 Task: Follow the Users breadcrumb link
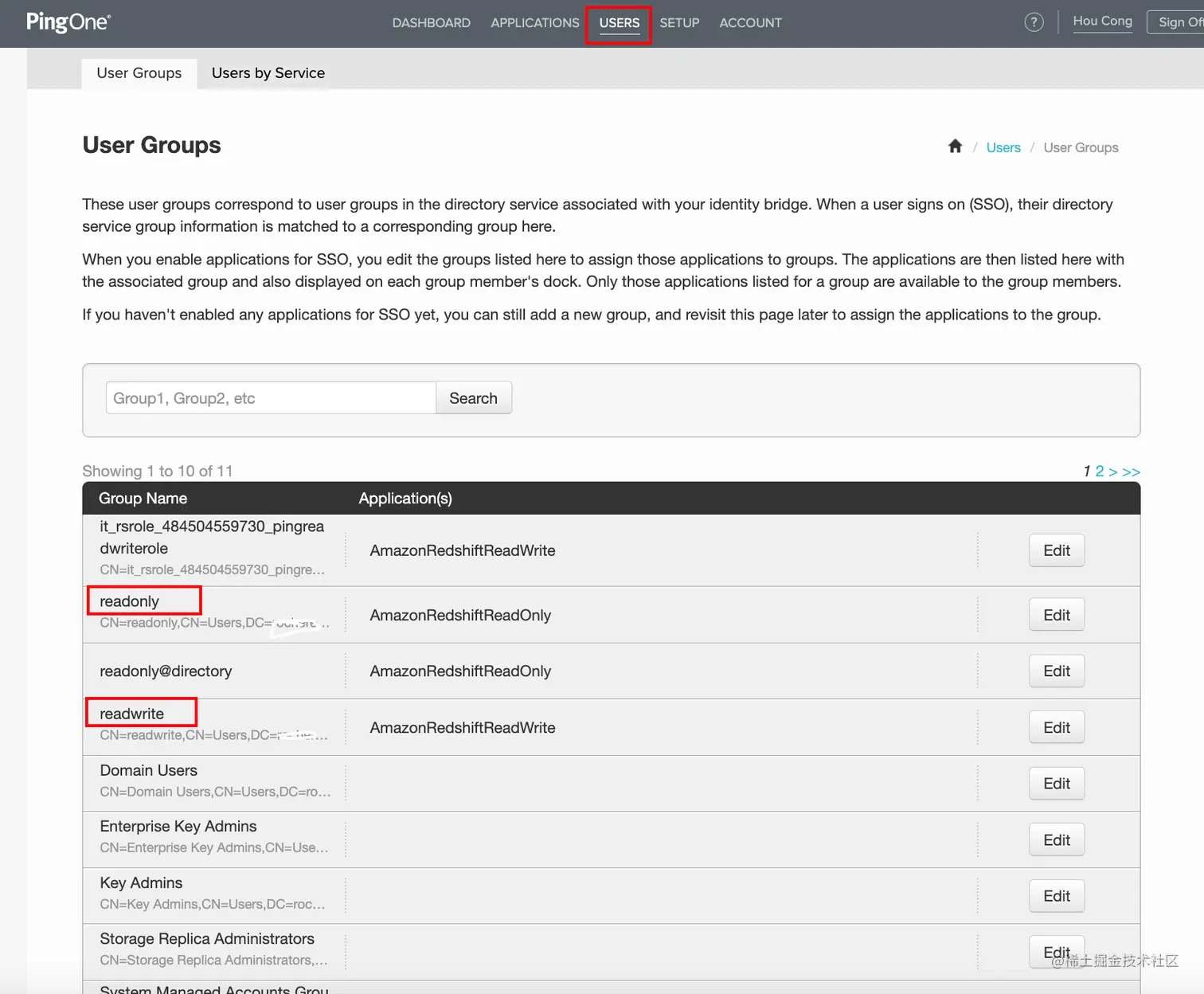coord(1003,147)
